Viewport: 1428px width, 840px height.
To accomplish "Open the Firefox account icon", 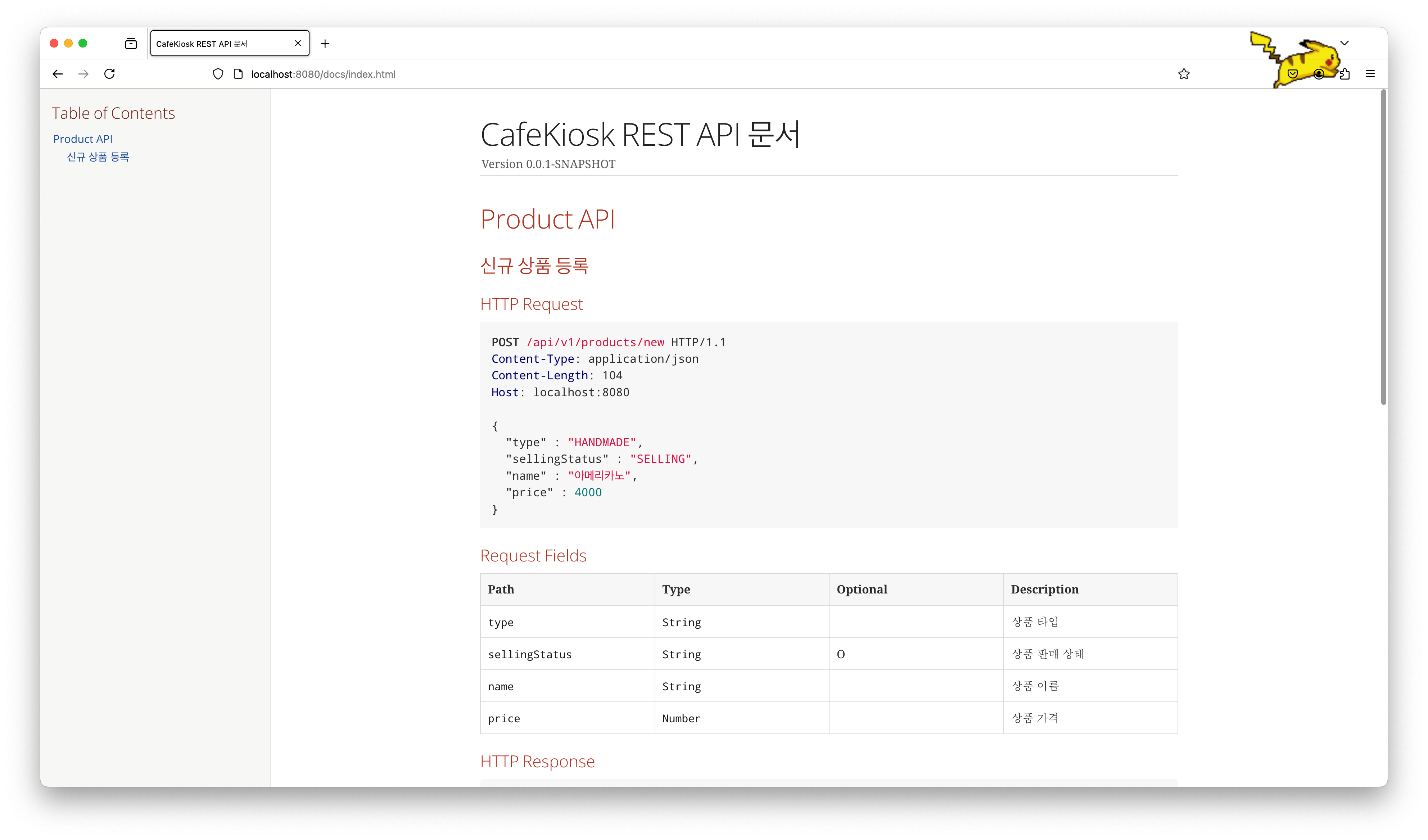I will click(1319, 74).
